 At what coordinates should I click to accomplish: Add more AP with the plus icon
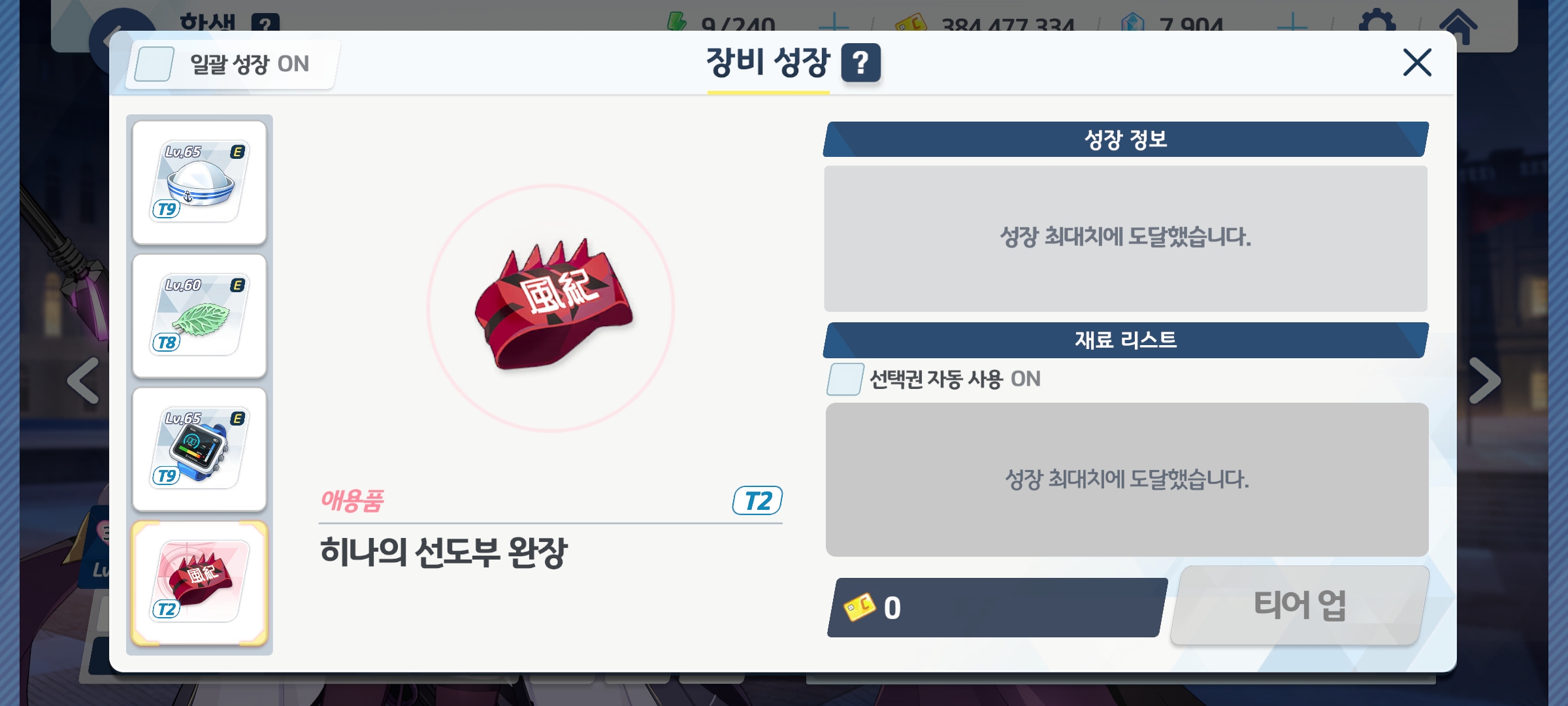[834, 24]
